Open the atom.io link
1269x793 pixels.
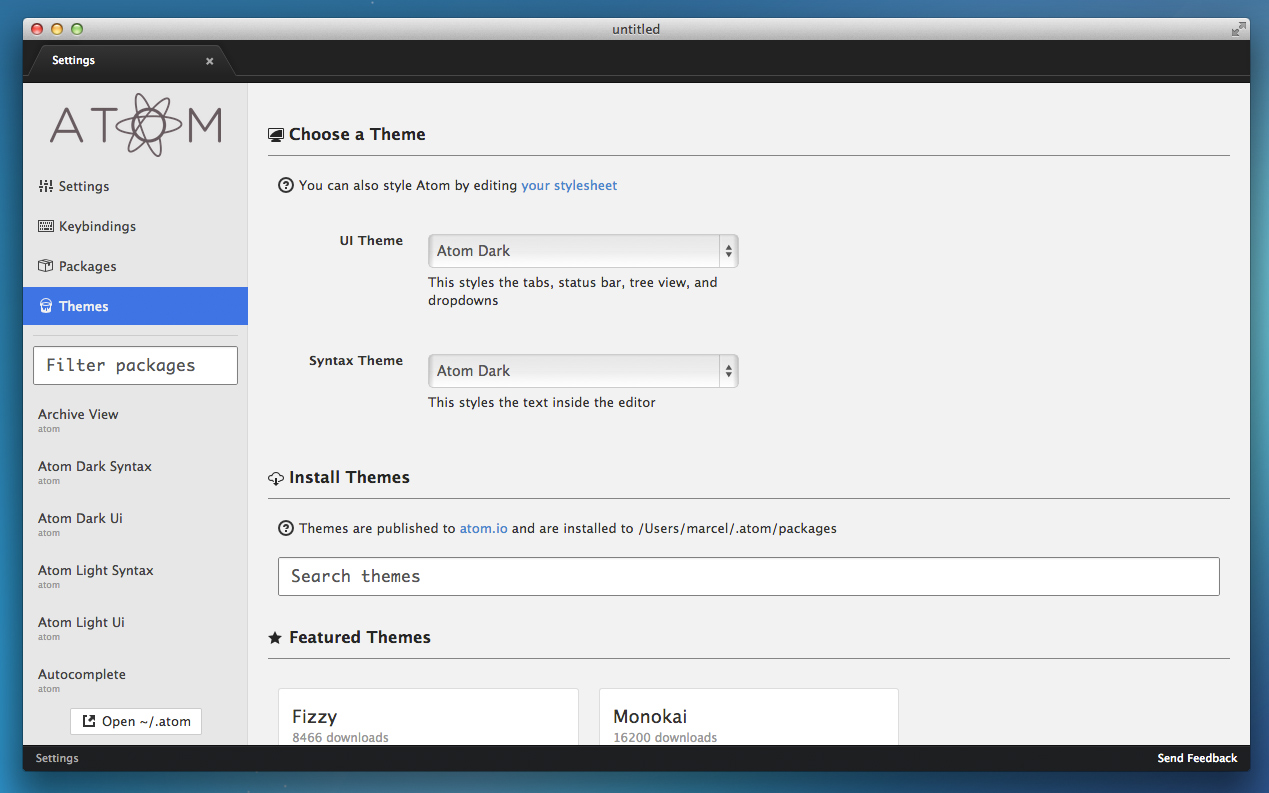[x=483, y=528]
